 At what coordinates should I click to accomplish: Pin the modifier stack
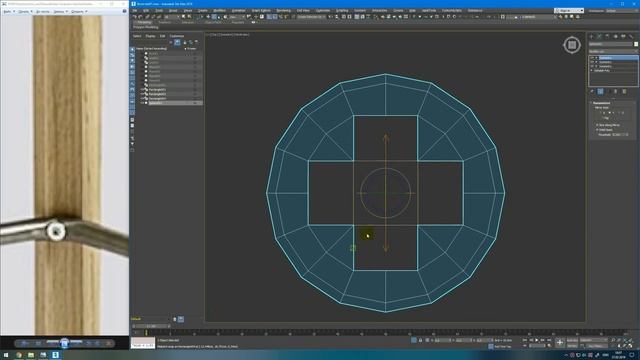click(592, 91)
